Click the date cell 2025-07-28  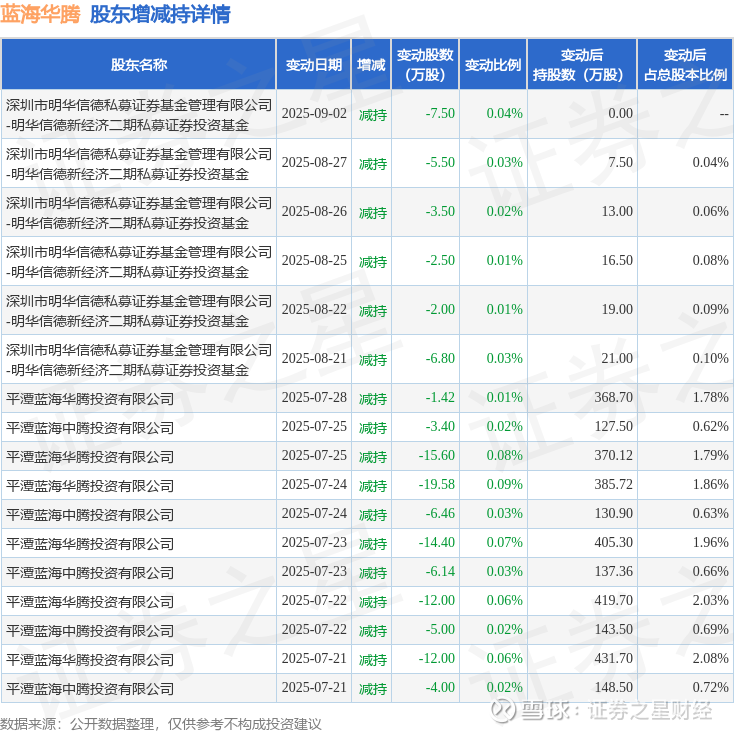point(314,397)
